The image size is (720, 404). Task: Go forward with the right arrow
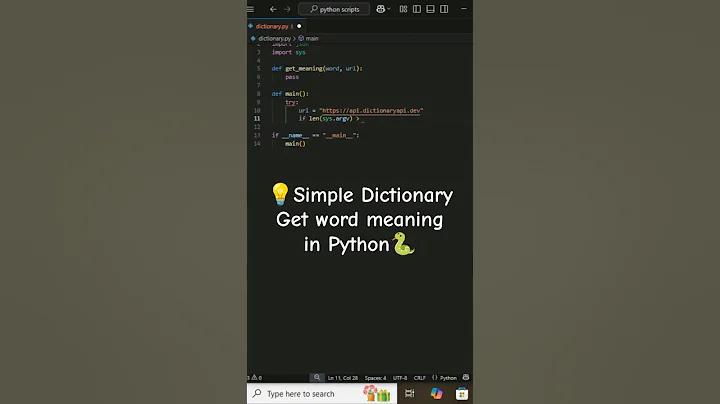pyautogui.click(x=287, y=9)
